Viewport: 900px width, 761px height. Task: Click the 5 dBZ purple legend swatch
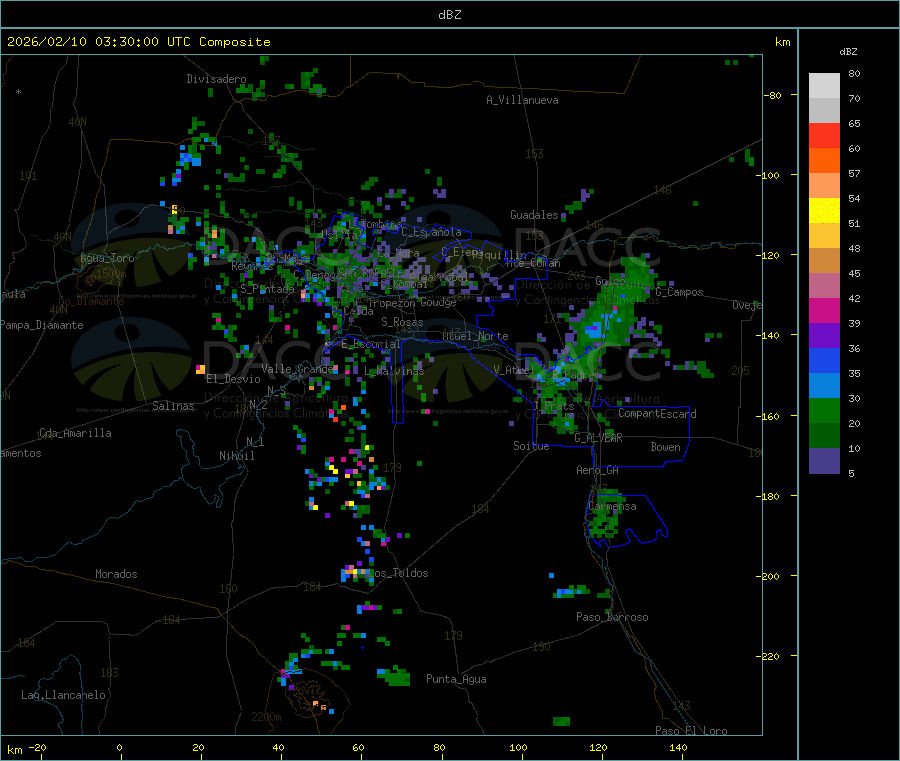[824, 461]
